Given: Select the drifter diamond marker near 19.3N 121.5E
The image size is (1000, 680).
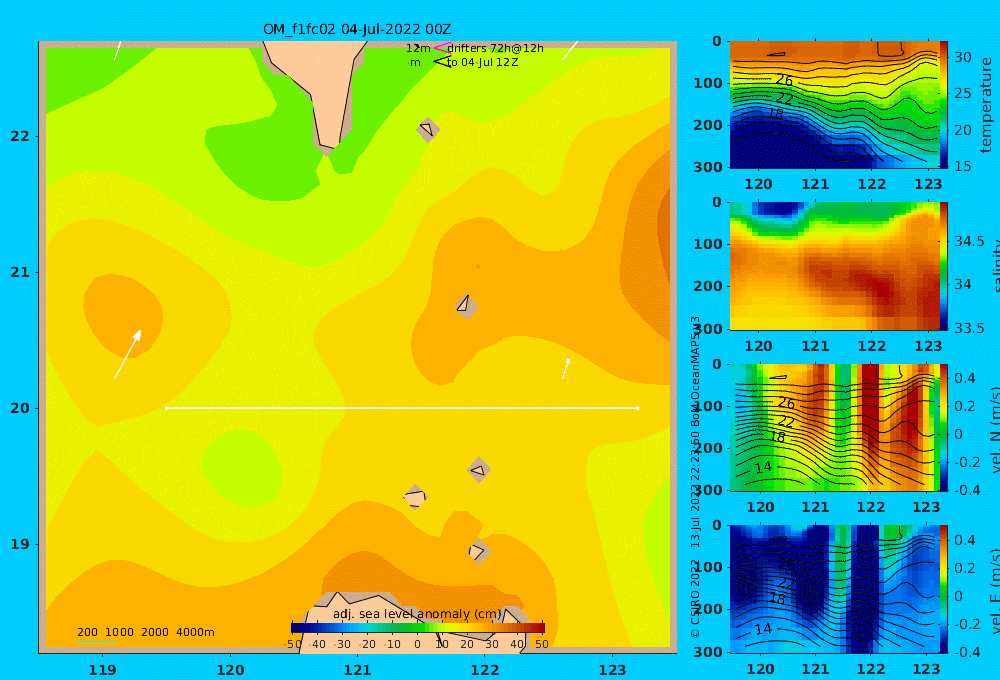Looking at the screenshot, I should pos(415,497).
